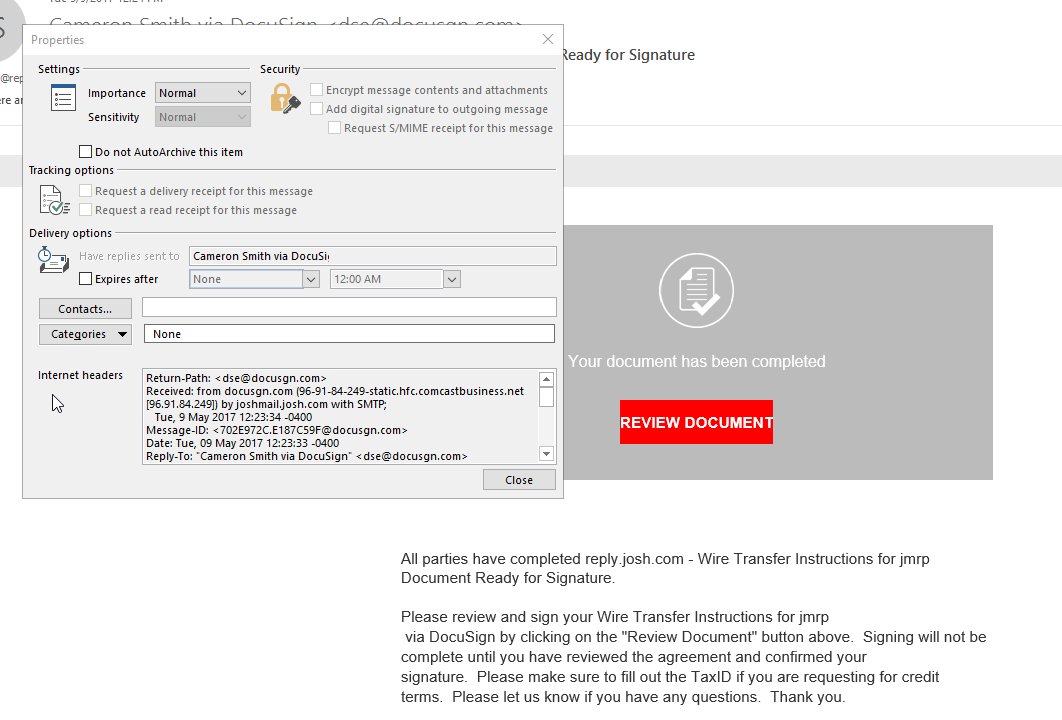Check Request a read receipt option
The height and width of the screenshot is (720, 1062).
tap(86, 210)
